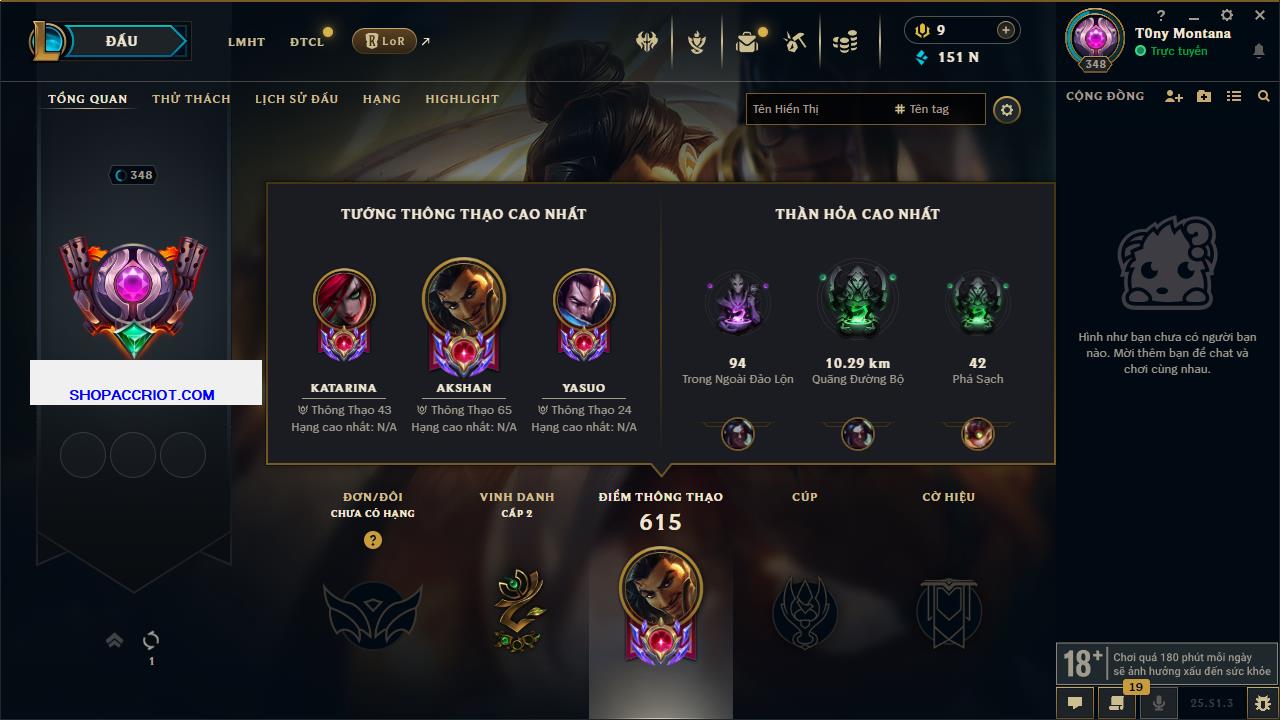
Task: Open the friend list view options
Action: pyautogui.click(x=1234, y=96)
